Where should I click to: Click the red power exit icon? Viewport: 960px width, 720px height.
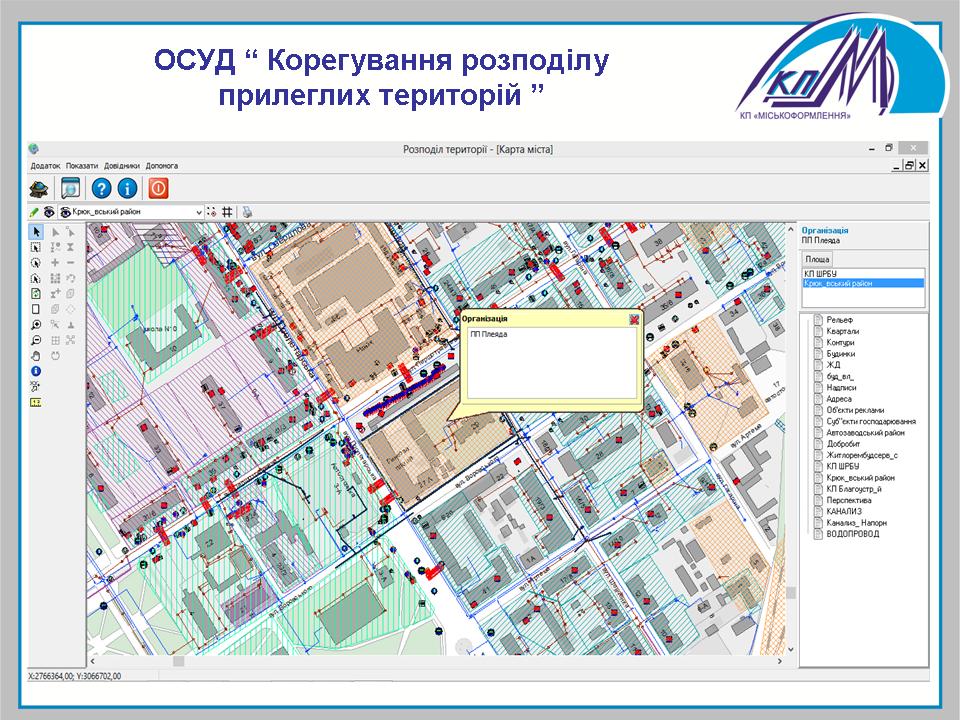coord(158,188)
